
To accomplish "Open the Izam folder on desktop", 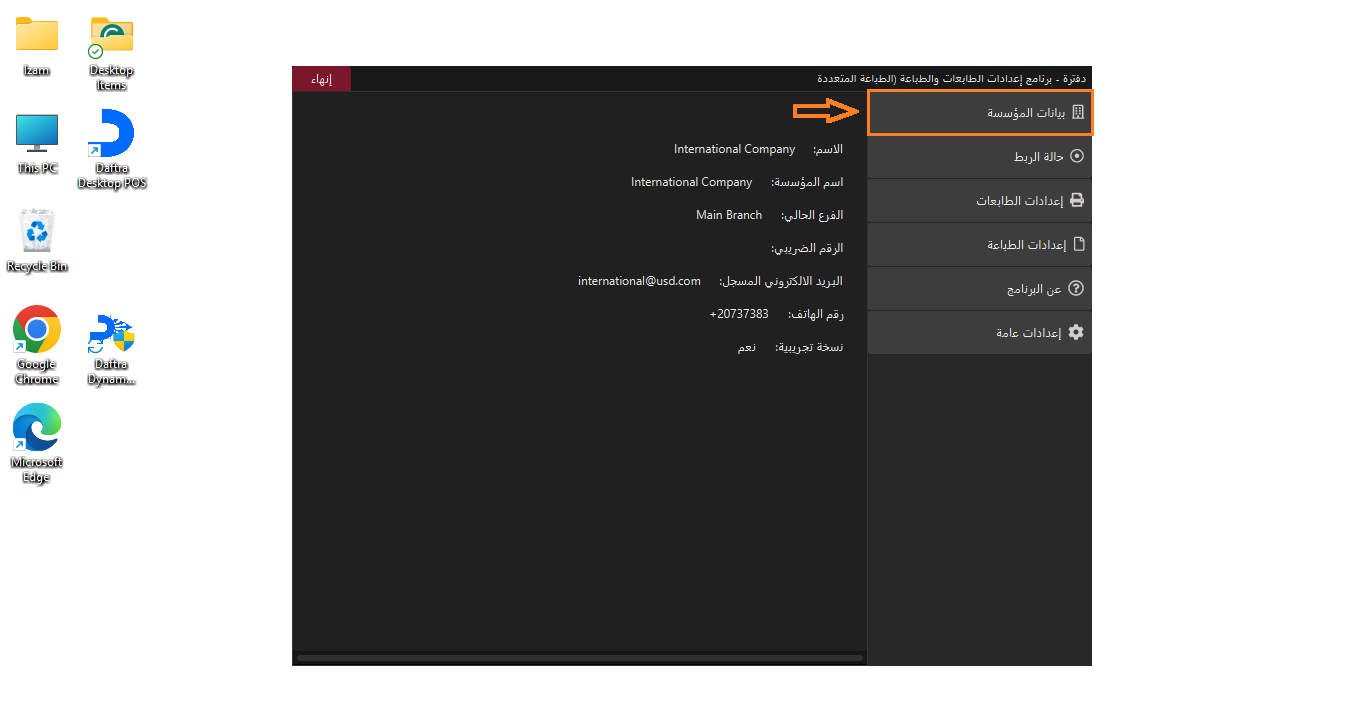I will 37,46.
